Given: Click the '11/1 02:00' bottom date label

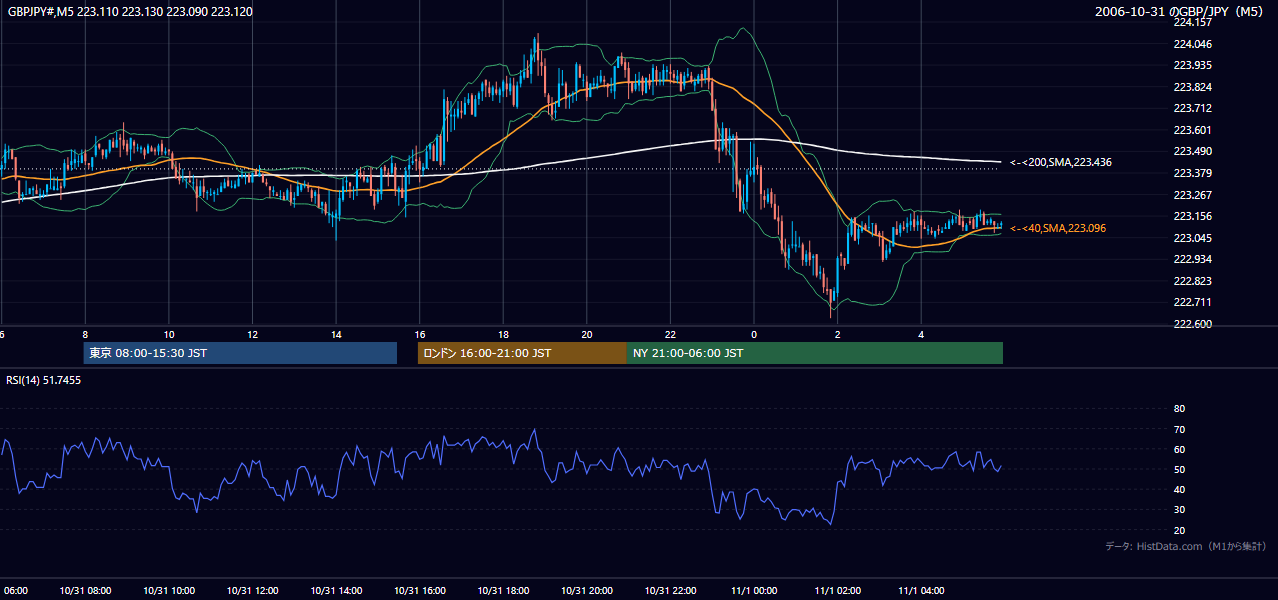Looking at the screenshot, I should [x=837, y=591].
